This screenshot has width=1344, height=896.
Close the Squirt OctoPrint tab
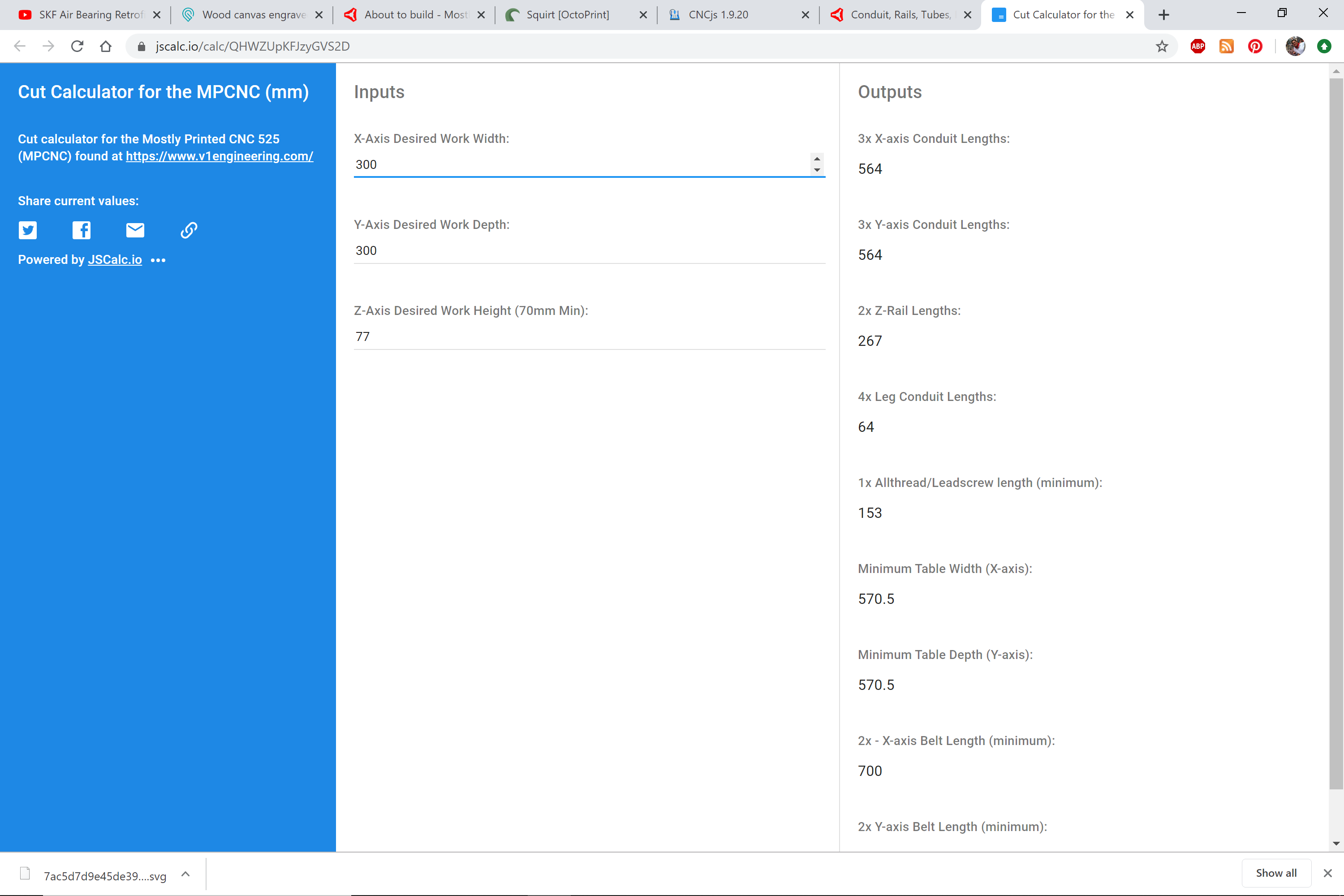(x=643, y=15)
